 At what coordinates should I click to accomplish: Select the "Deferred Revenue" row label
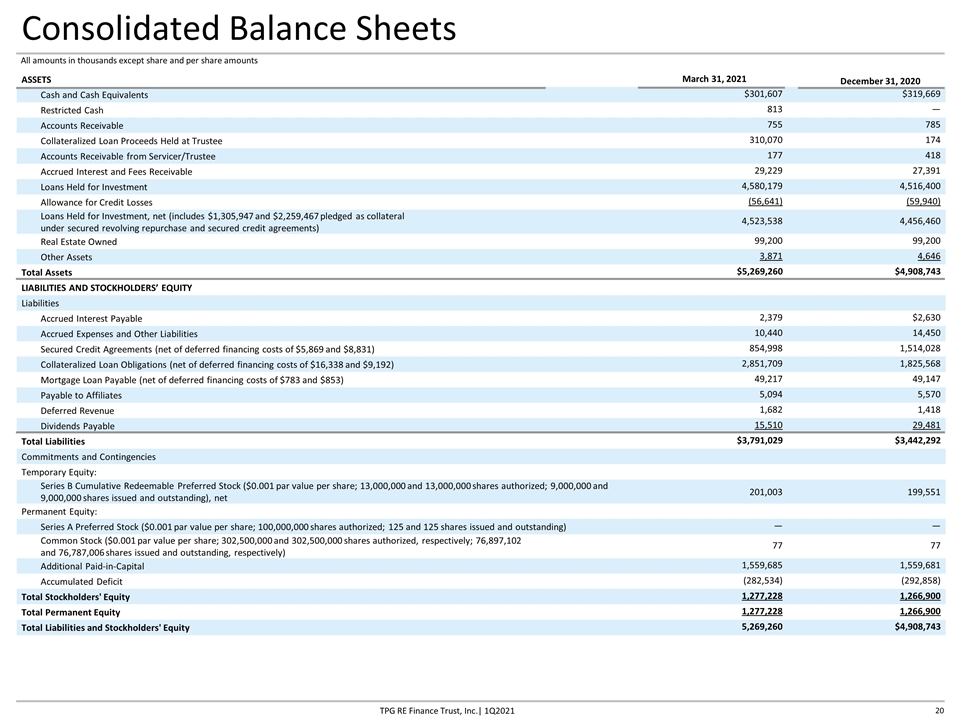point(77,411)
